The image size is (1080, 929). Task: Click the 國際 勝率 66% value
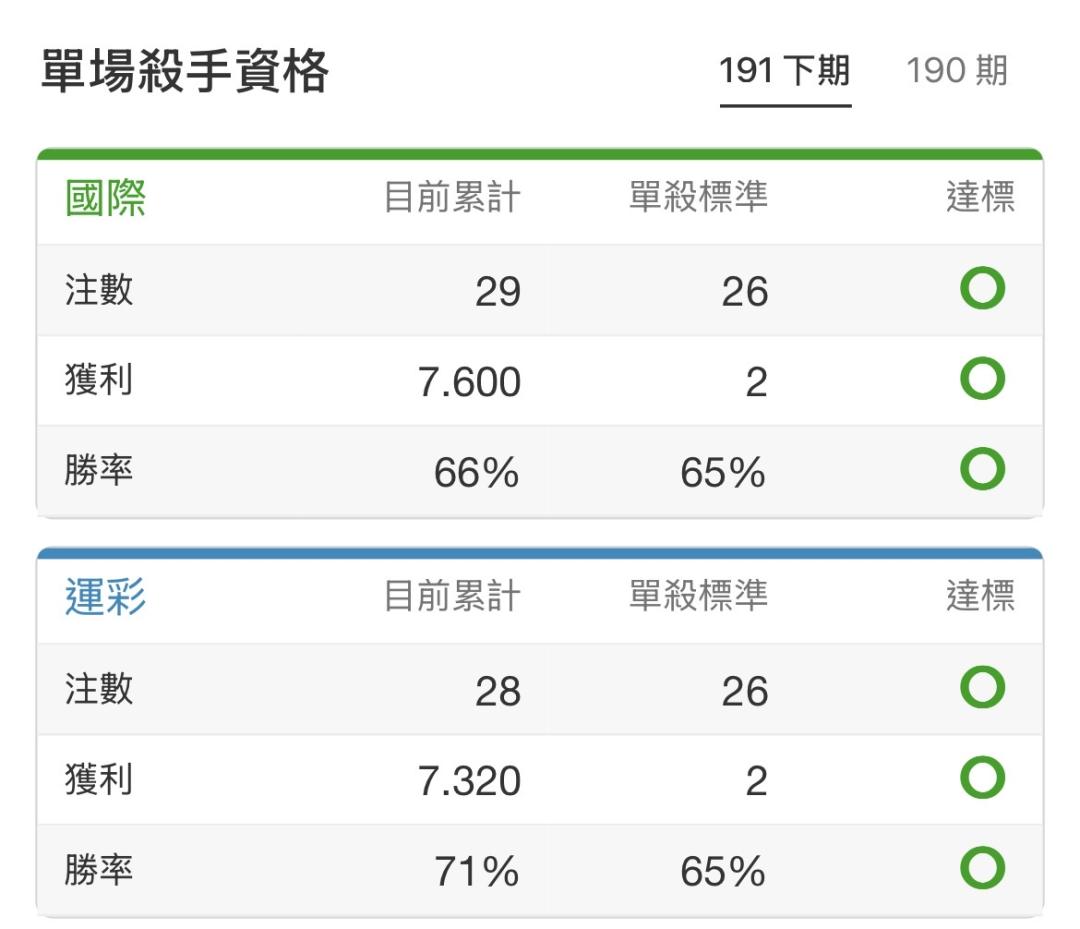[477, 472]
